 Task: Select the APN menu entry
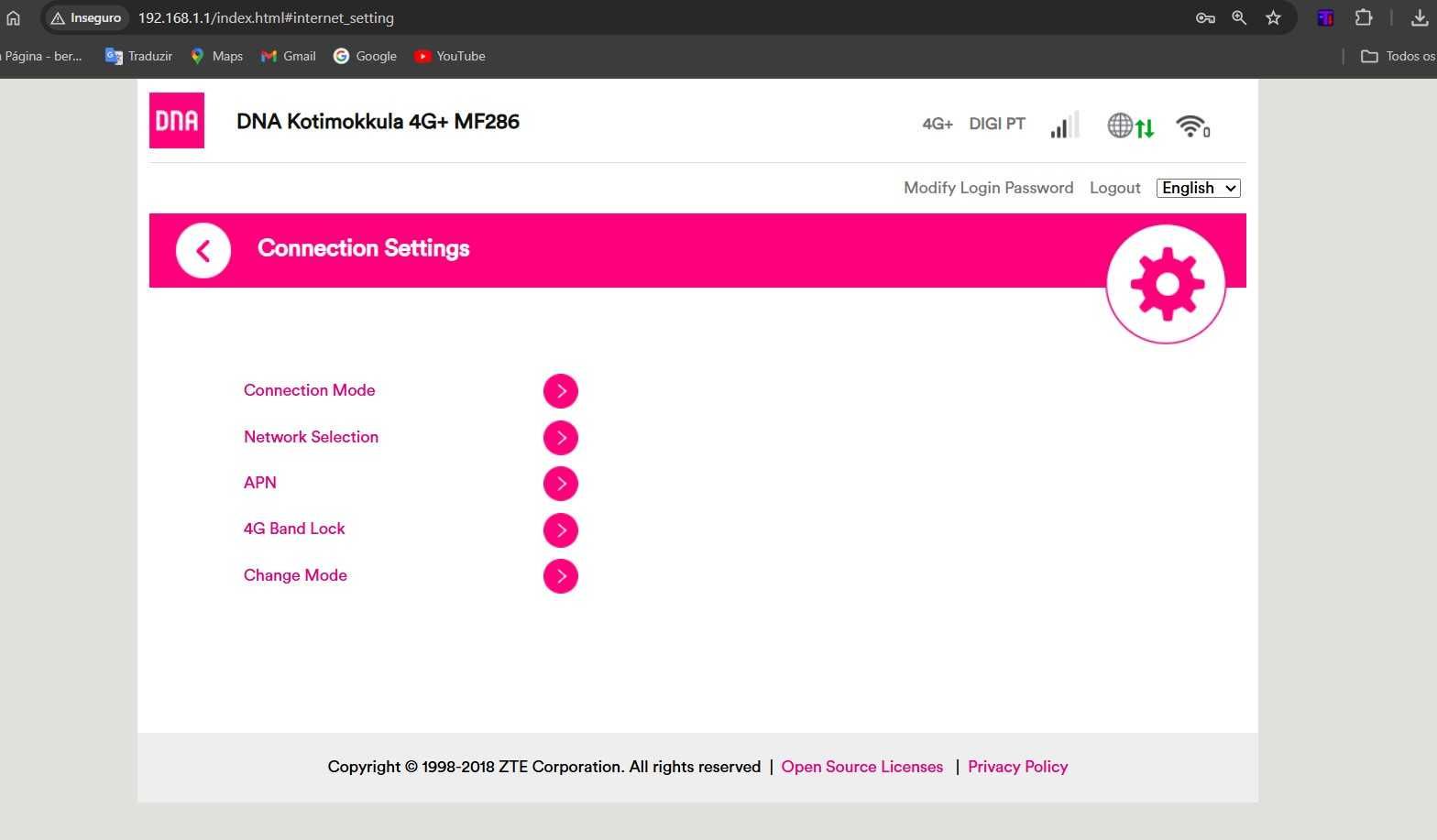[x=259, y=483]
